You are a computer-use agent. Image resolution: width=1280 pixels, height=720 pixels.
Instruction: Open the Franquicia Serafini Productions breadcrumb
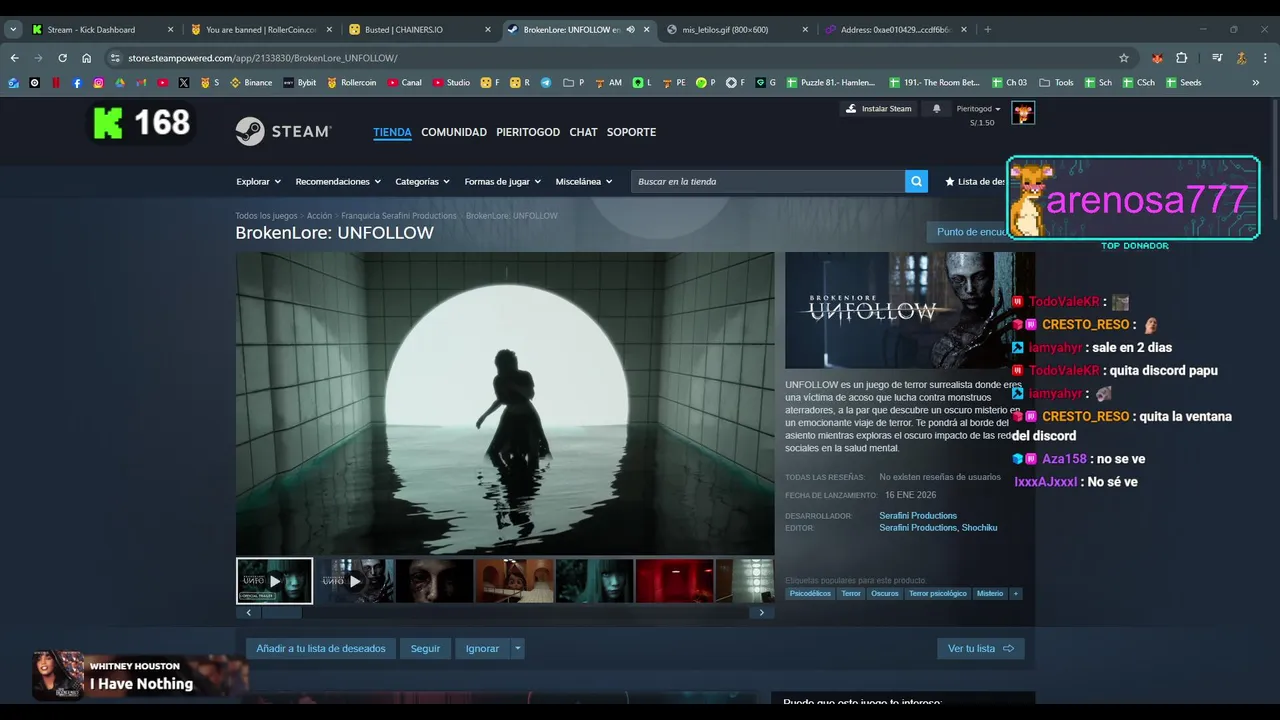[399, 215]
